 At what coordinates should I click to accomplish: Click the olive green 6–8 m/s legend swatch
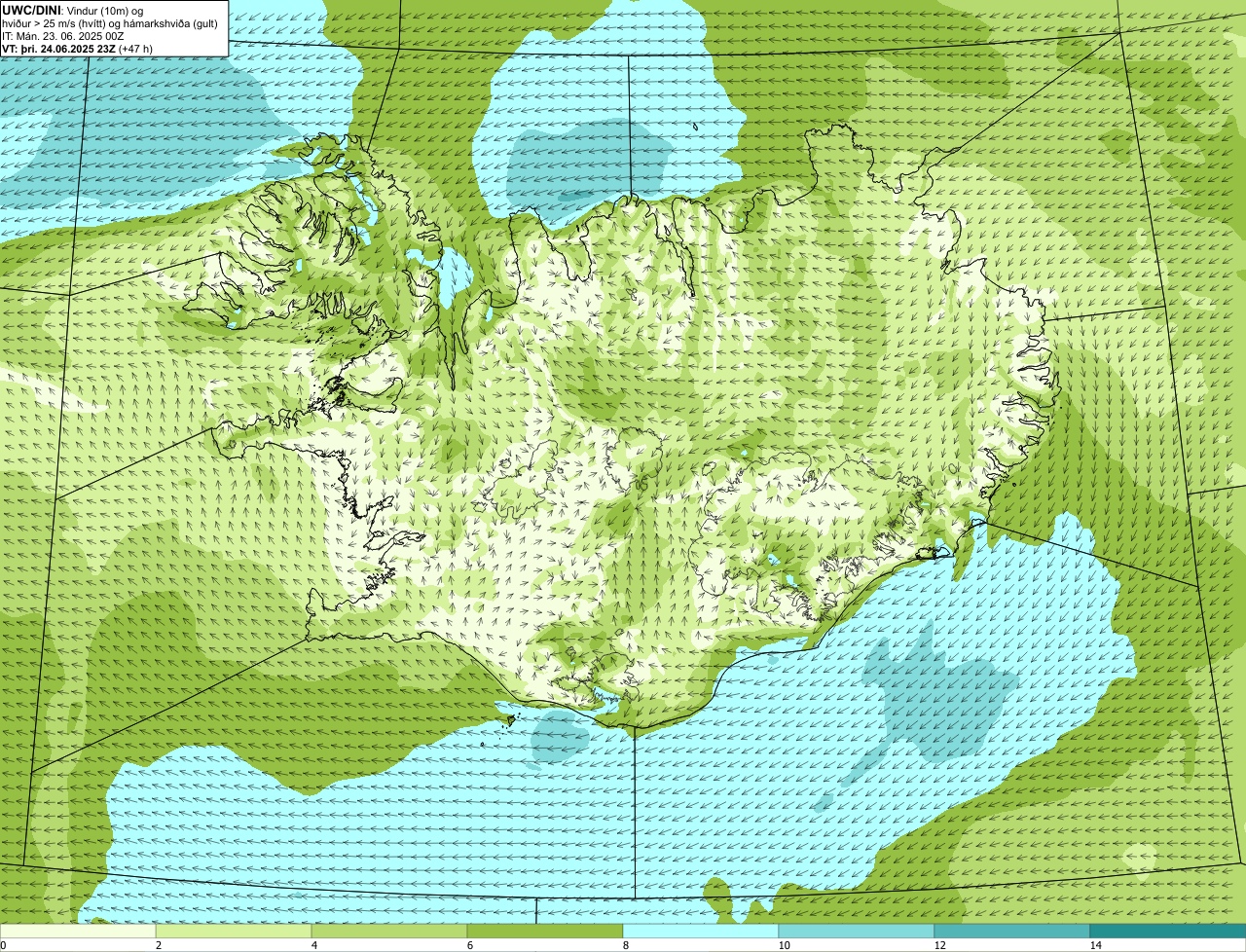pos(545,931)
